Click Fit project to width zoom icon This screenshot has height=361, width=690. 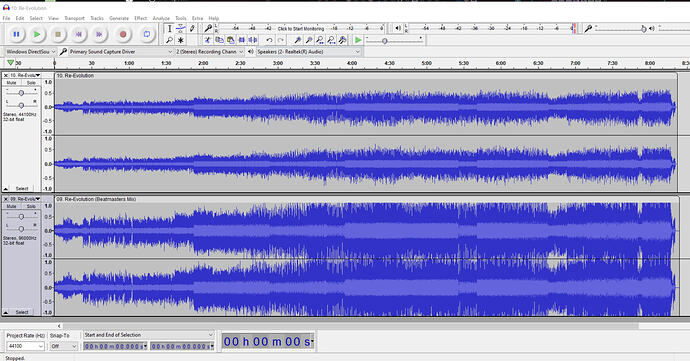331,40
